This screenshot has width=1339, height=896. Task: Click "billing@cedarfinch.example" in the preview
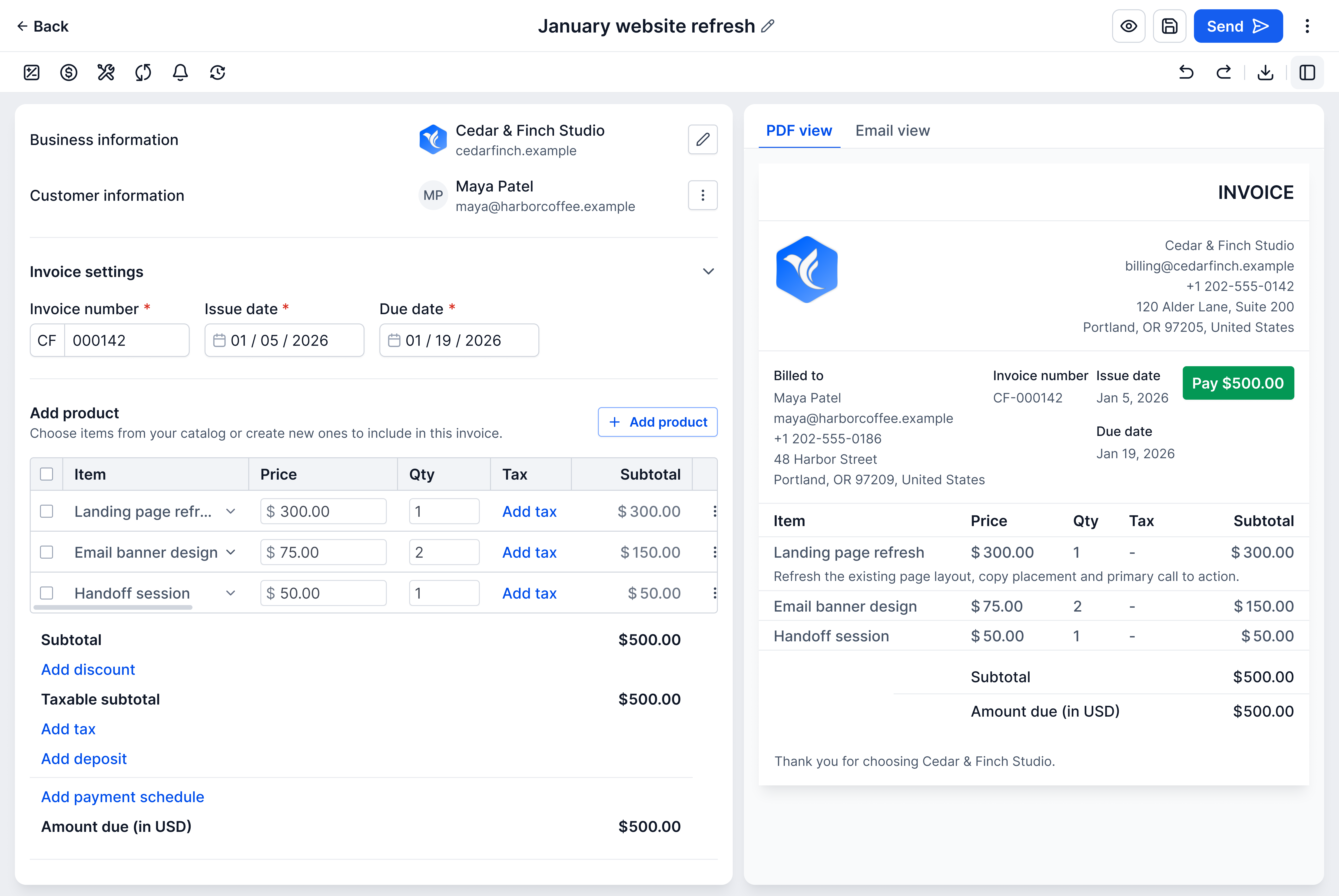[x=1209, y=266]
